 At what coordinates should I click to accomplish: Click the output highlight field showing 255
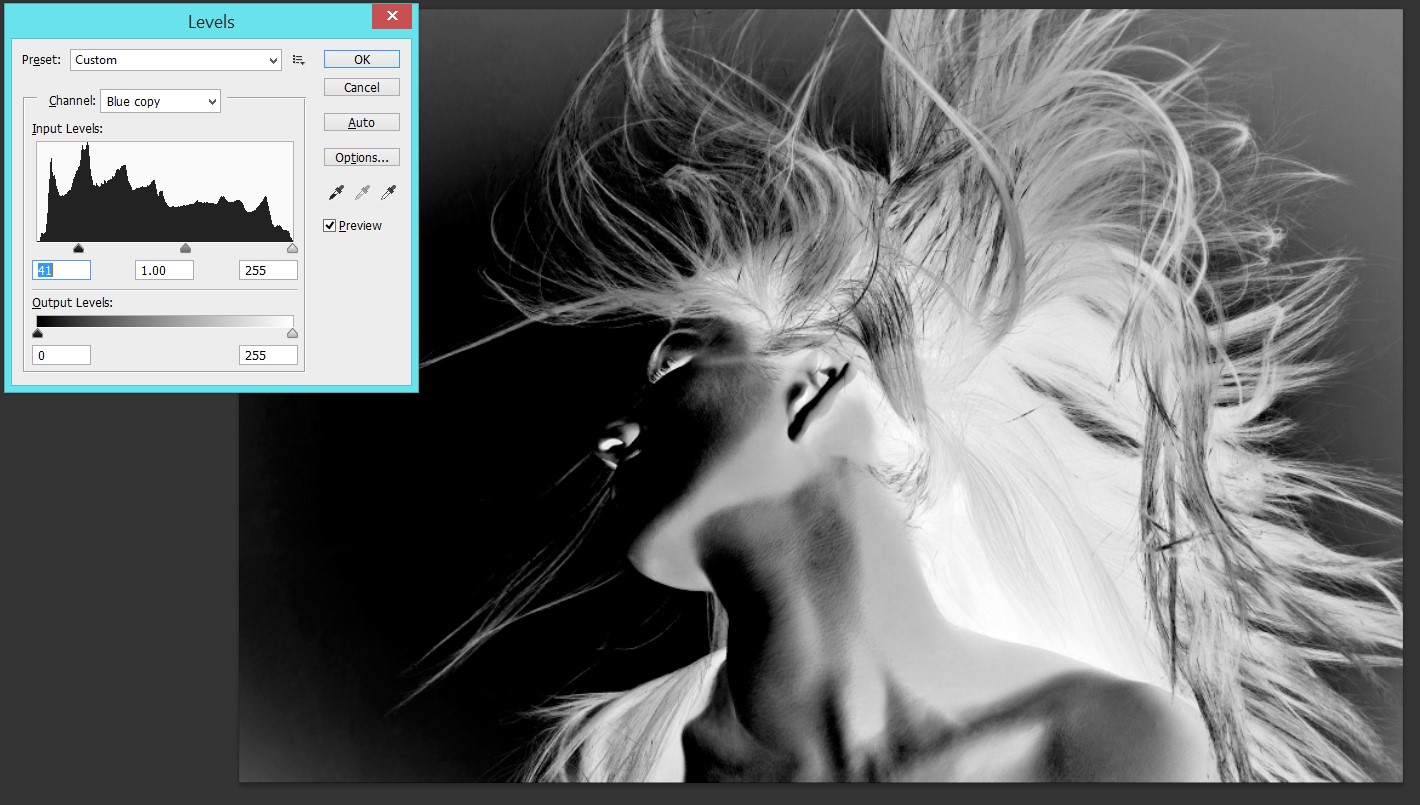coord(268,355)
